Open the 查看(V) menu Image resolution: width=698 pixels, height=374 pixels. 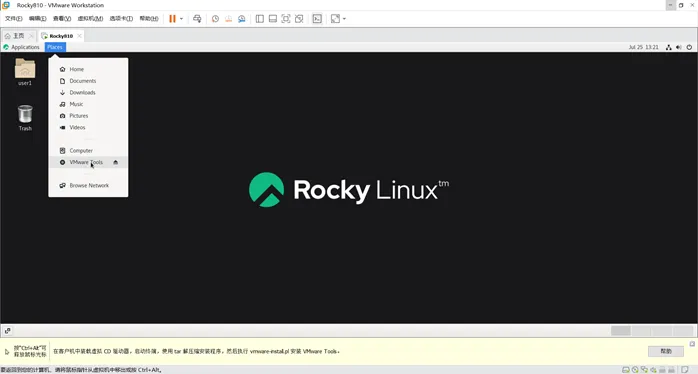click(x=62, y=19)
